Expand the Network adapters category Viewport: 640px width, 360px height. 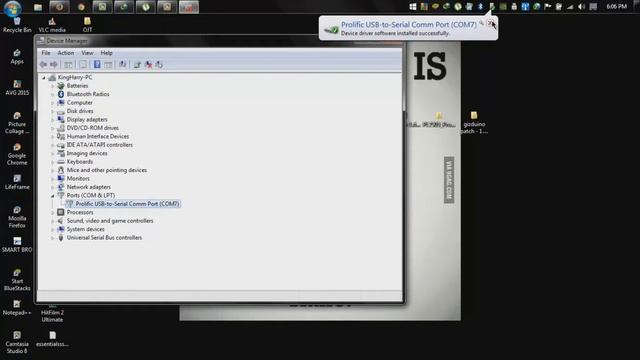[x=52, y=187]
